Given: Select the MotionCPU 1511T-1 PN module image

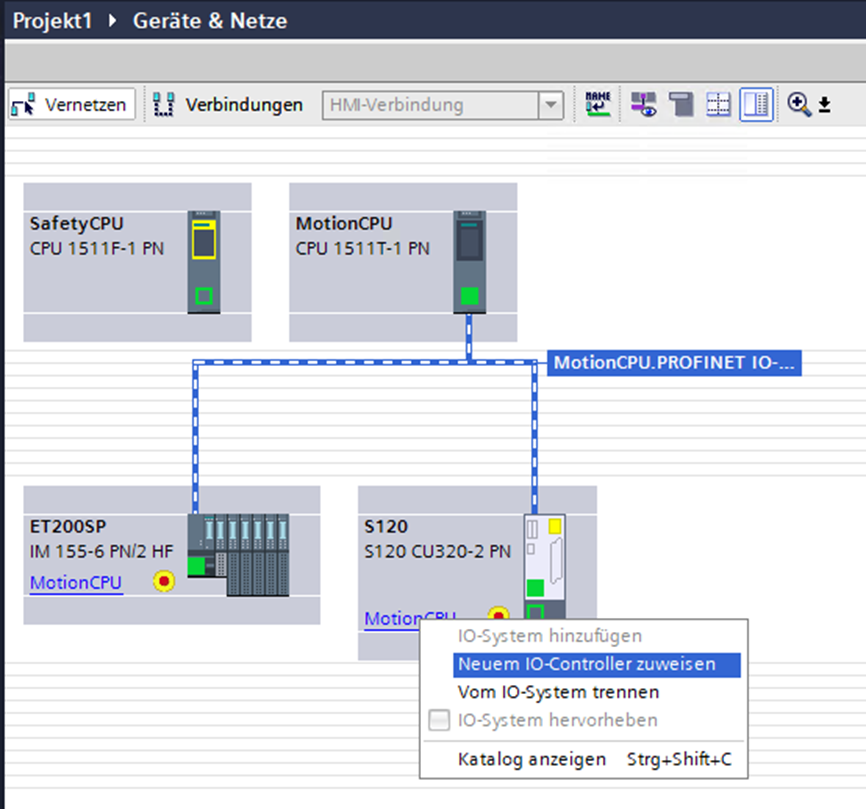Looking at the screenshot, I should click(469, 262).
